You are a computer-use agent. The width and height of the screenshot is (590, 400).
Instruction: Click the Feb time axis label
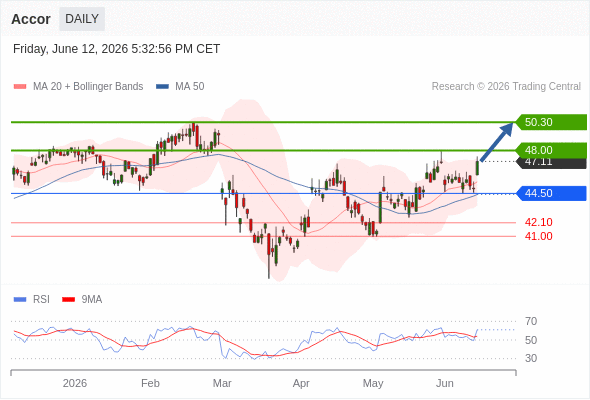pyautogui.click(x=150, y=383)
